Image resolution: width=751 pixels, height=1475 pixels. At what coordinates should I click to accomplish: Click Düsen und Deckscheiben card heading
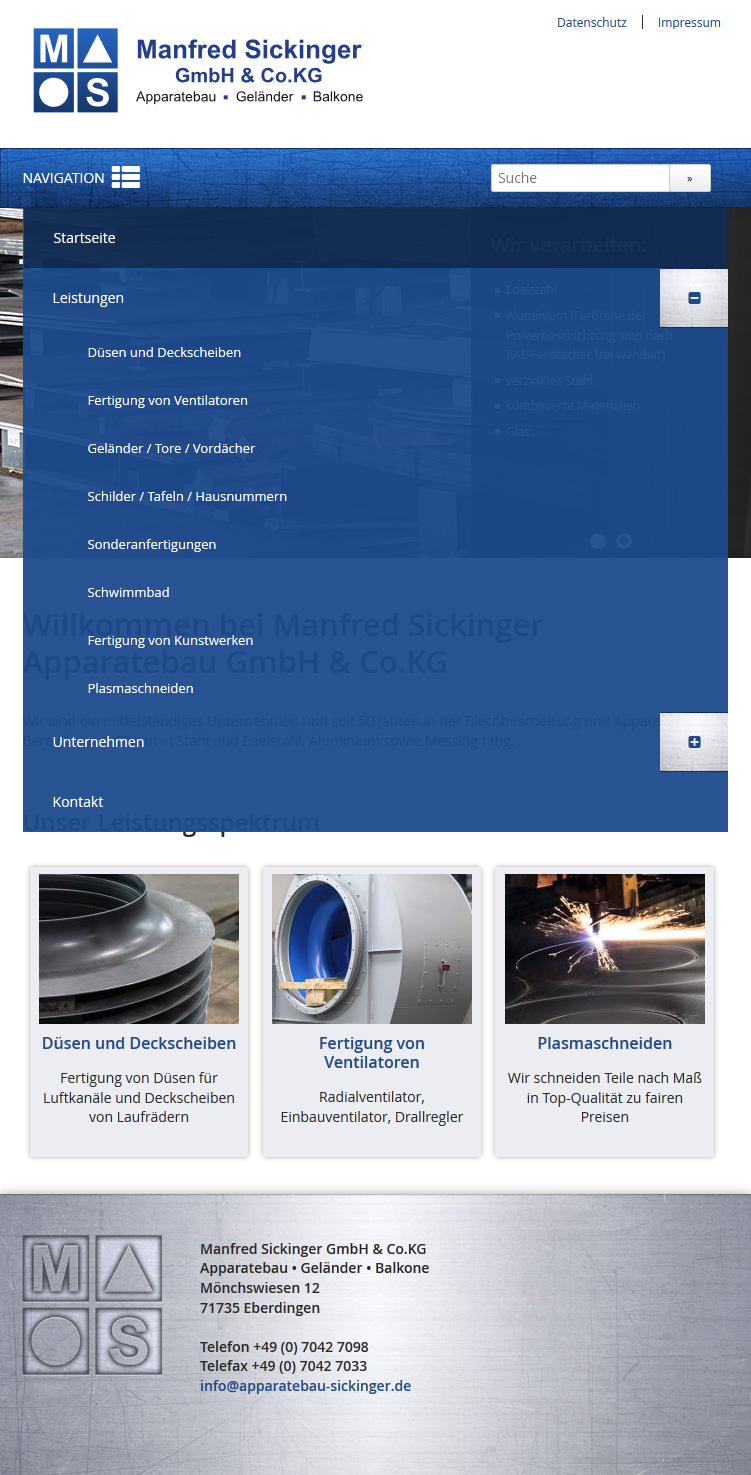[139, 1043]
